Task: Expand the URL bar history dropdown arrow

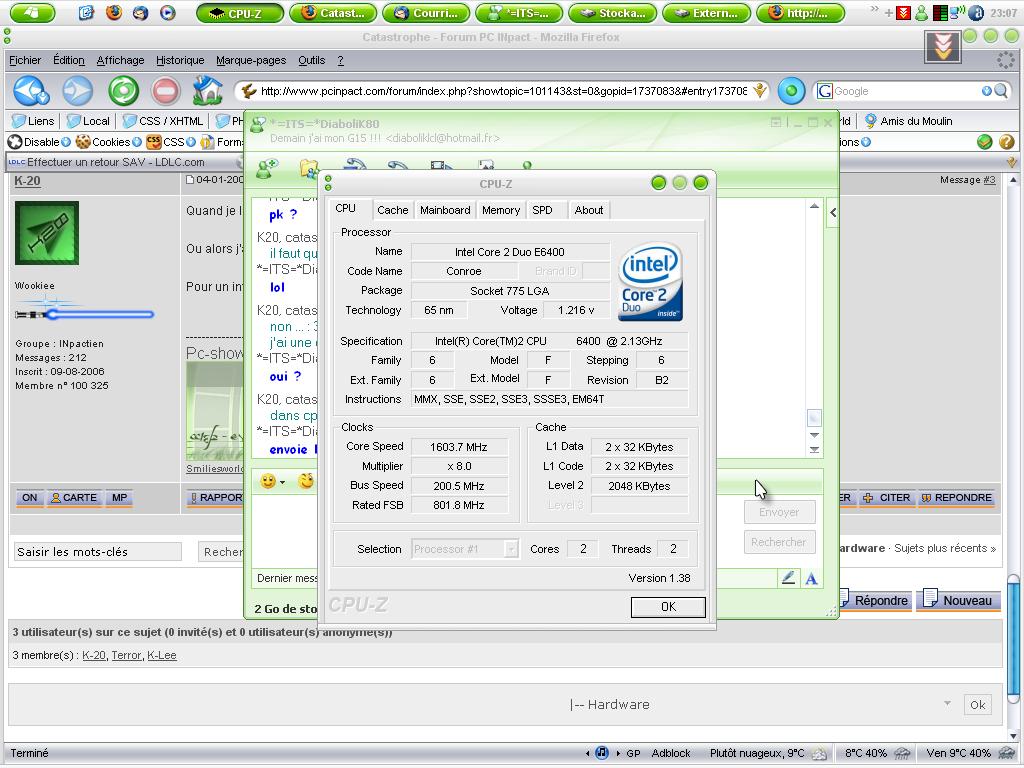Action: coord(760,91)
